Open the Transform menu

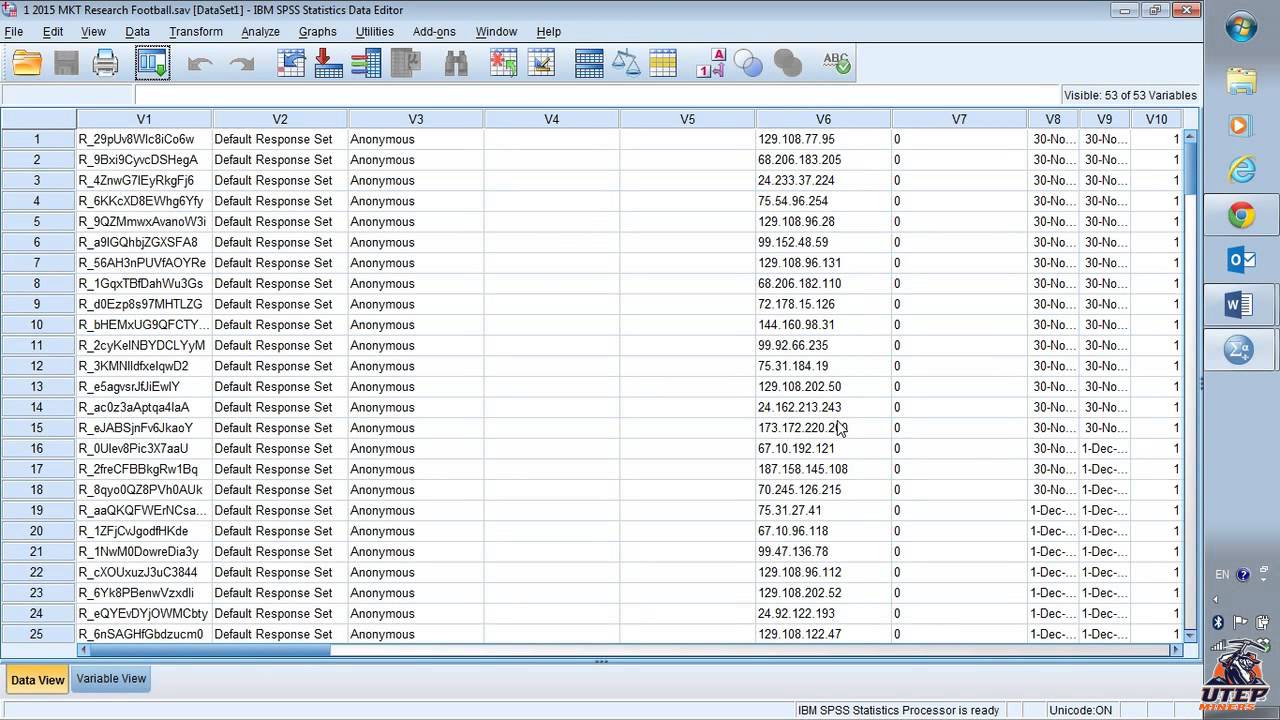point(196,31)
